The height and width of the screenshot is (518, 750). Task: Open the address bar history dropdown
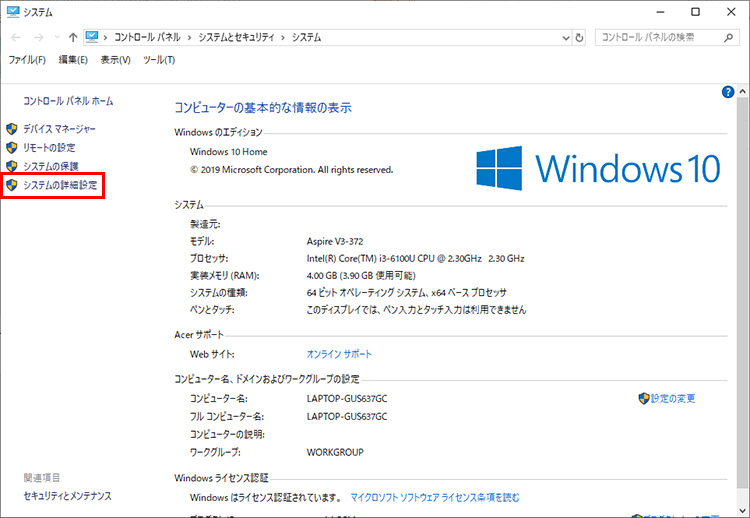pyautogui.click(x=564, y=37)
